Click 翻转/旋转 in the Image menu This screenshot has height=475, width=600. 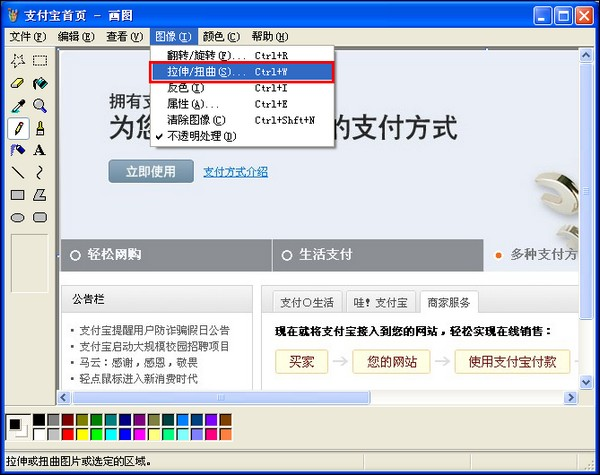pyautogui.click(x=198, y=56)
